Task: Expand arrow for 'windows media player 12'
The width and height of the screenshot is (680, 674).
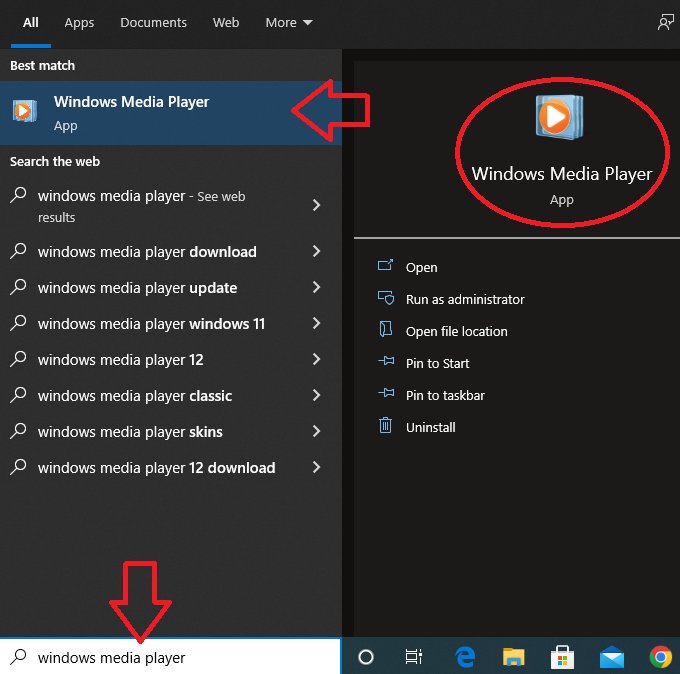Action: coord(317,359)
